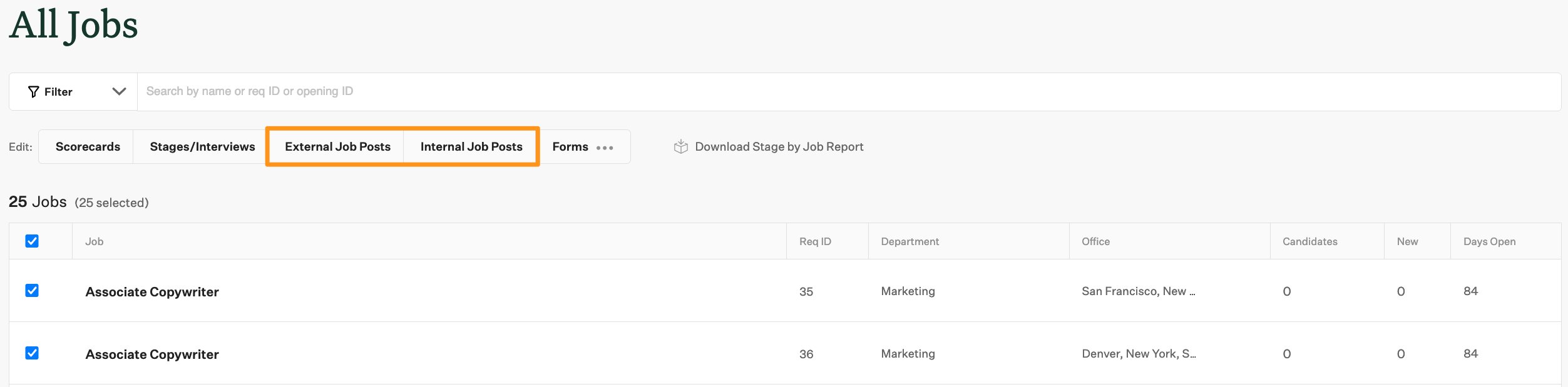Open Associate Copywriter job with Req 36
Image resolution: width=1568 pixels, height=387 pixels.
pos(152,354)
